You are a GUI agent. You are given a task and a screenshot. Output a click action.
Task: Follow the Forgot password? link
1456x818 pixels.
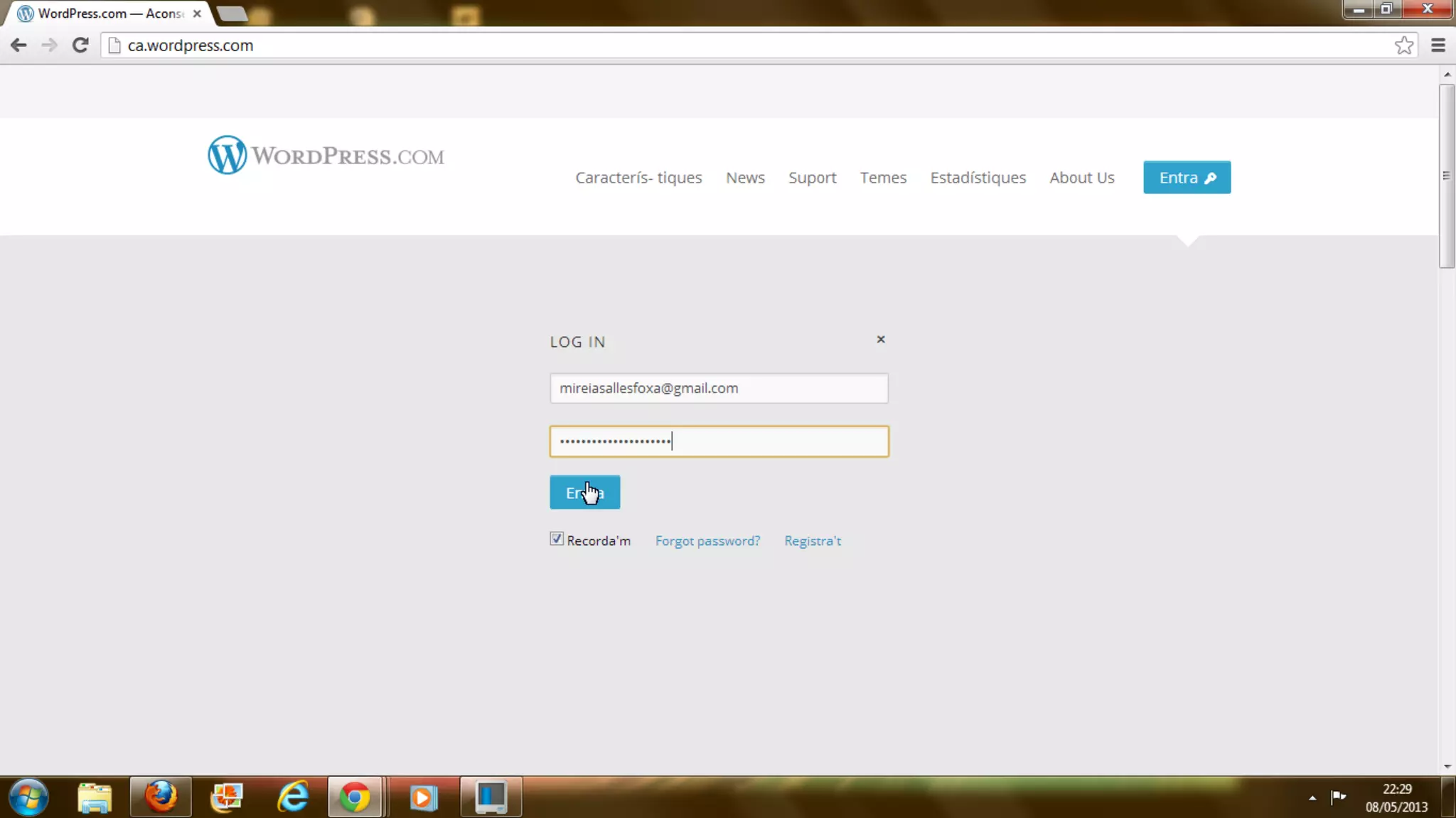707,541
